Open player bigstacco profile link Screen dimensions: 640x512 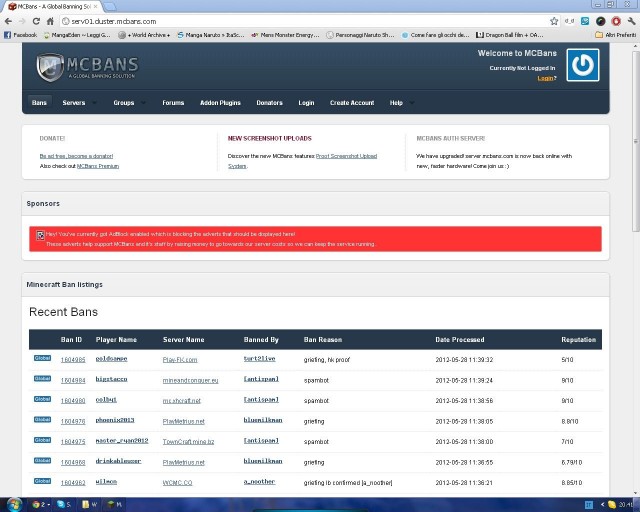click(x=112, y=380)
